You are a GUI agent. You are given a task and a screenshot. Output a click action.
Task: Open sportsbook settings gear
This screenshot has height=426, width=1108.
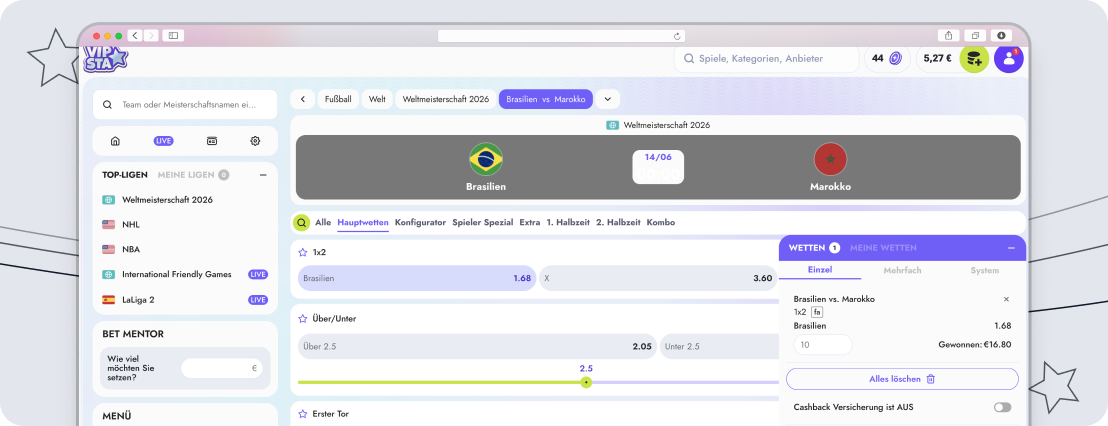point(255,141)
